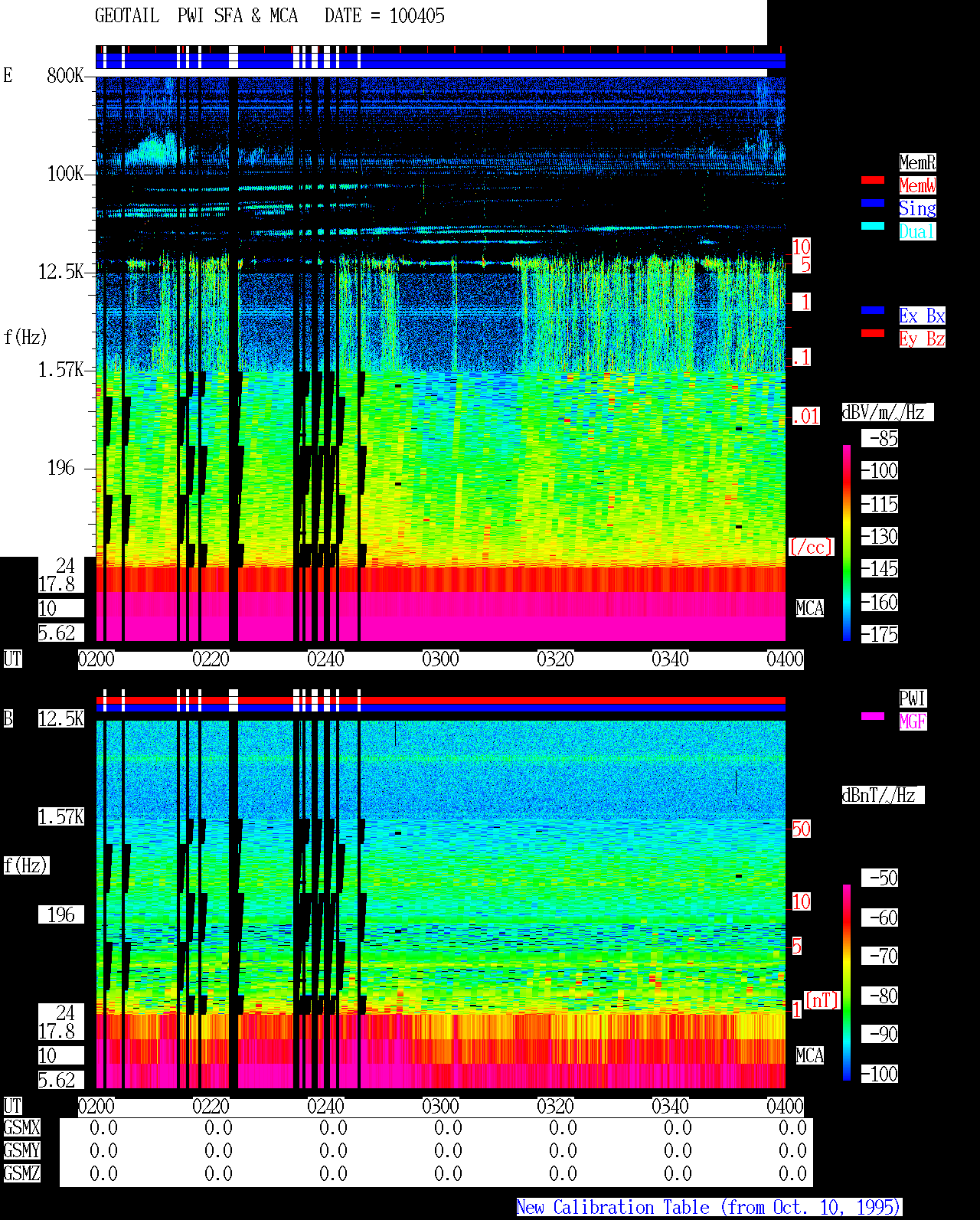This screenshot has width=980, height=1220.
Task: Click the red '50' magnetic field scale label
Action: pyautogui.click(x=801, y=829)
